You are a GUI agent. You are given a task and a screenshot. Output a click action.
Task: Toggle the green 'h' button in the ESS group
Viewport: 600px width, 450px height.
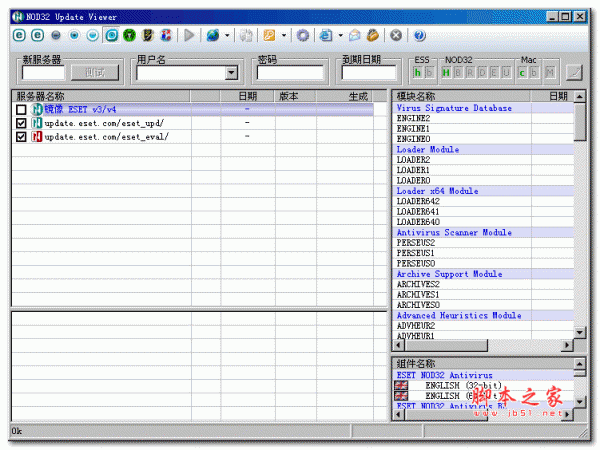tap(417, 72)
